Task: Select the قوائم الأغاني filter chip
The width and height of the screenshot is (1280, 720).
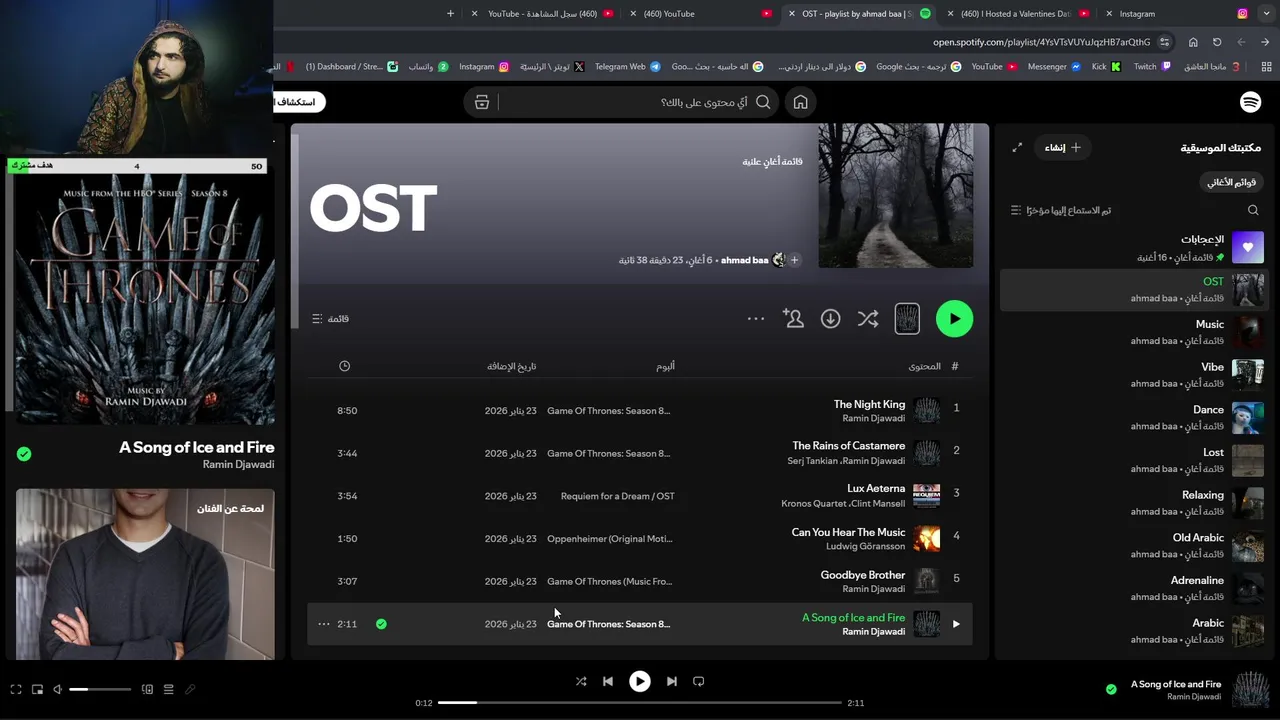Action: [1231, 182]
